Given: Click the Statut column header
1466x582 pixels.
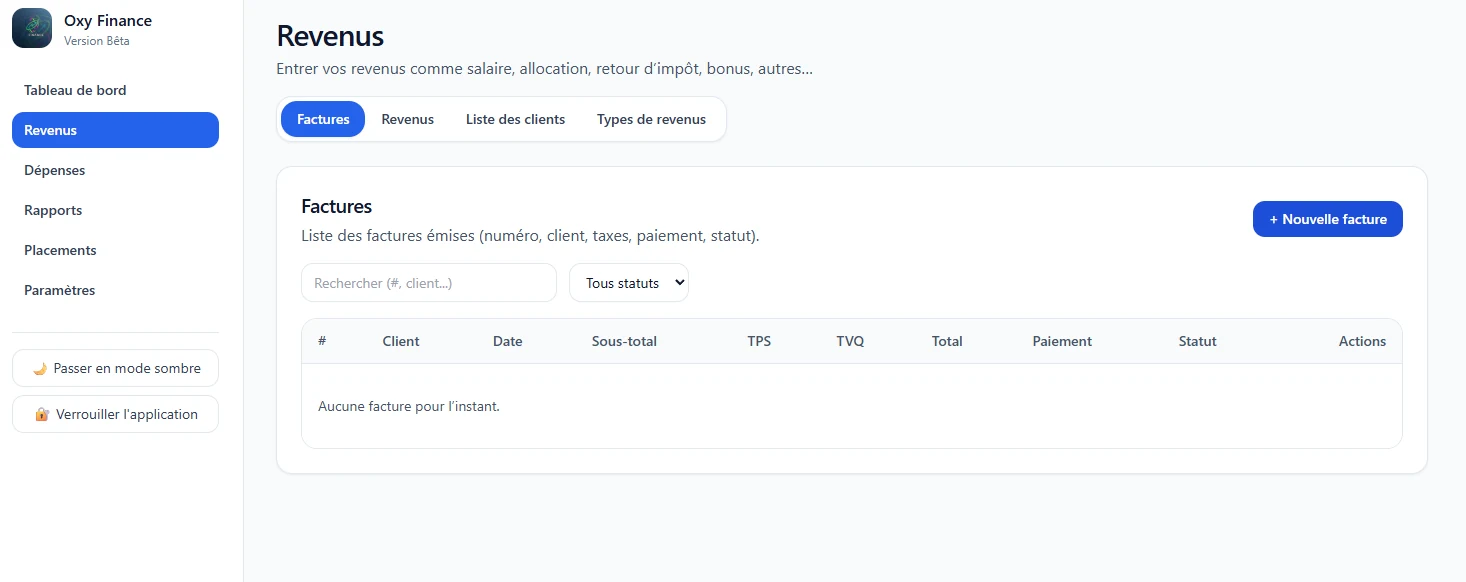Looking at the screenshot, I should [x=1198, y=341].
